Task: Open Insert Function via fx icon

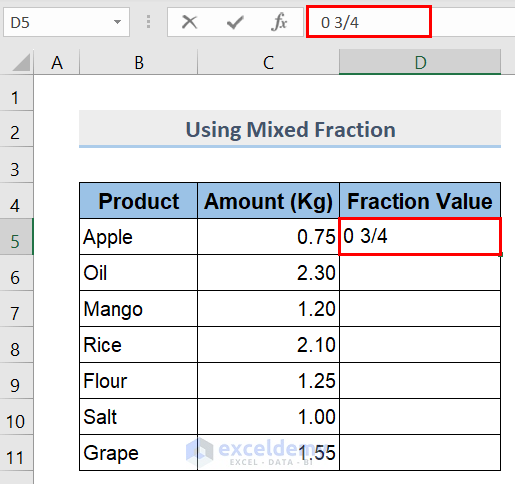Action: 279,22
